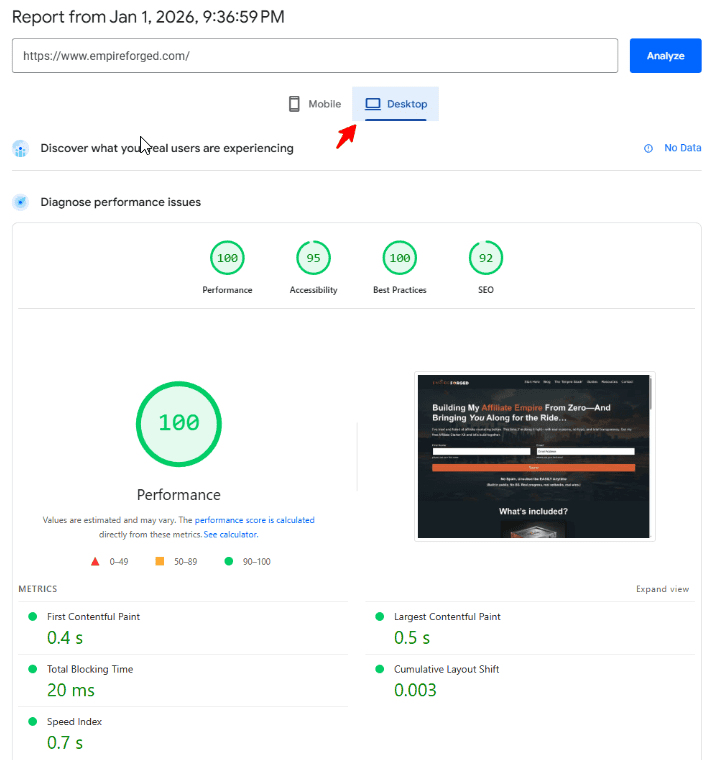Click the Cumulative Layout Shift label
This screenshot has width=706, height=760.
click(446, 669)
